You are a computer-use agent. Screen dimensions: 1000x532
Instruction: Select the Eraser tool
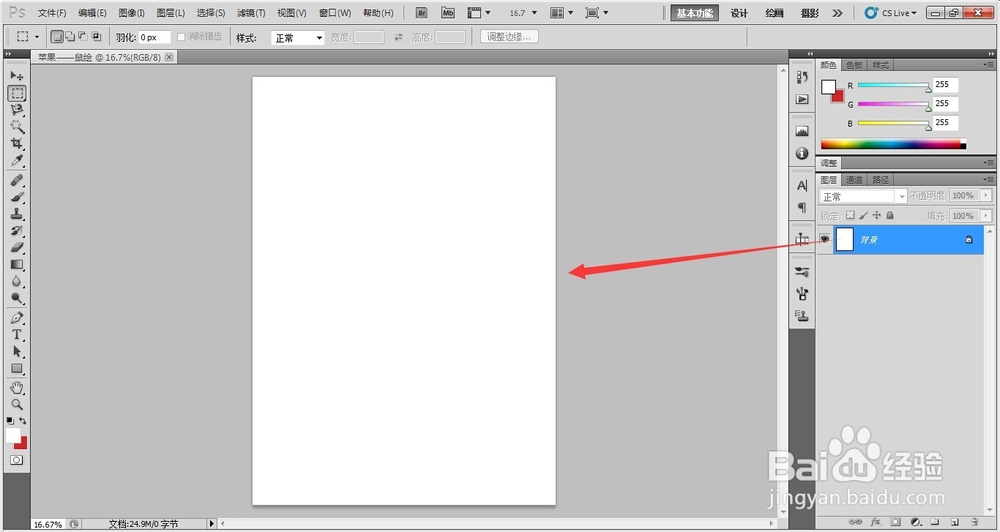point(17,247)
